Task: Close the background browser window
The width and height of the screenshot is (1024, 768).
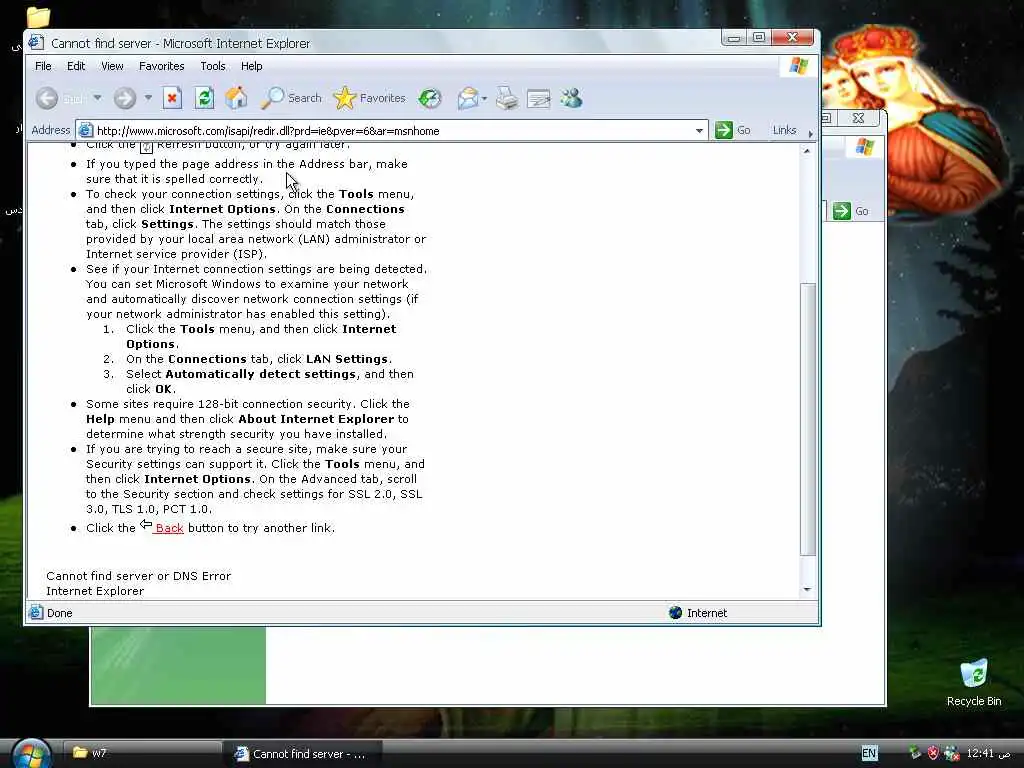Action: click(x=859, y=118)
